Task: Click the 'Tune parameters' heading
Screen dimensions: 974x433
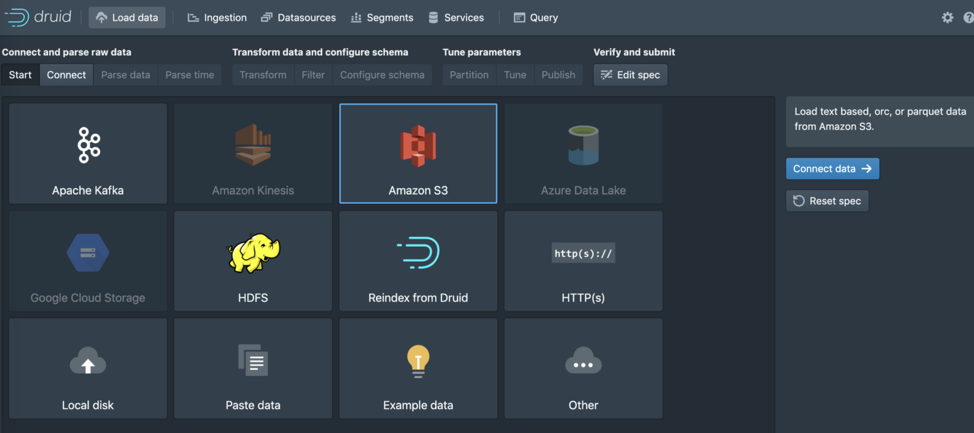Action: click(x=481, y=52)
